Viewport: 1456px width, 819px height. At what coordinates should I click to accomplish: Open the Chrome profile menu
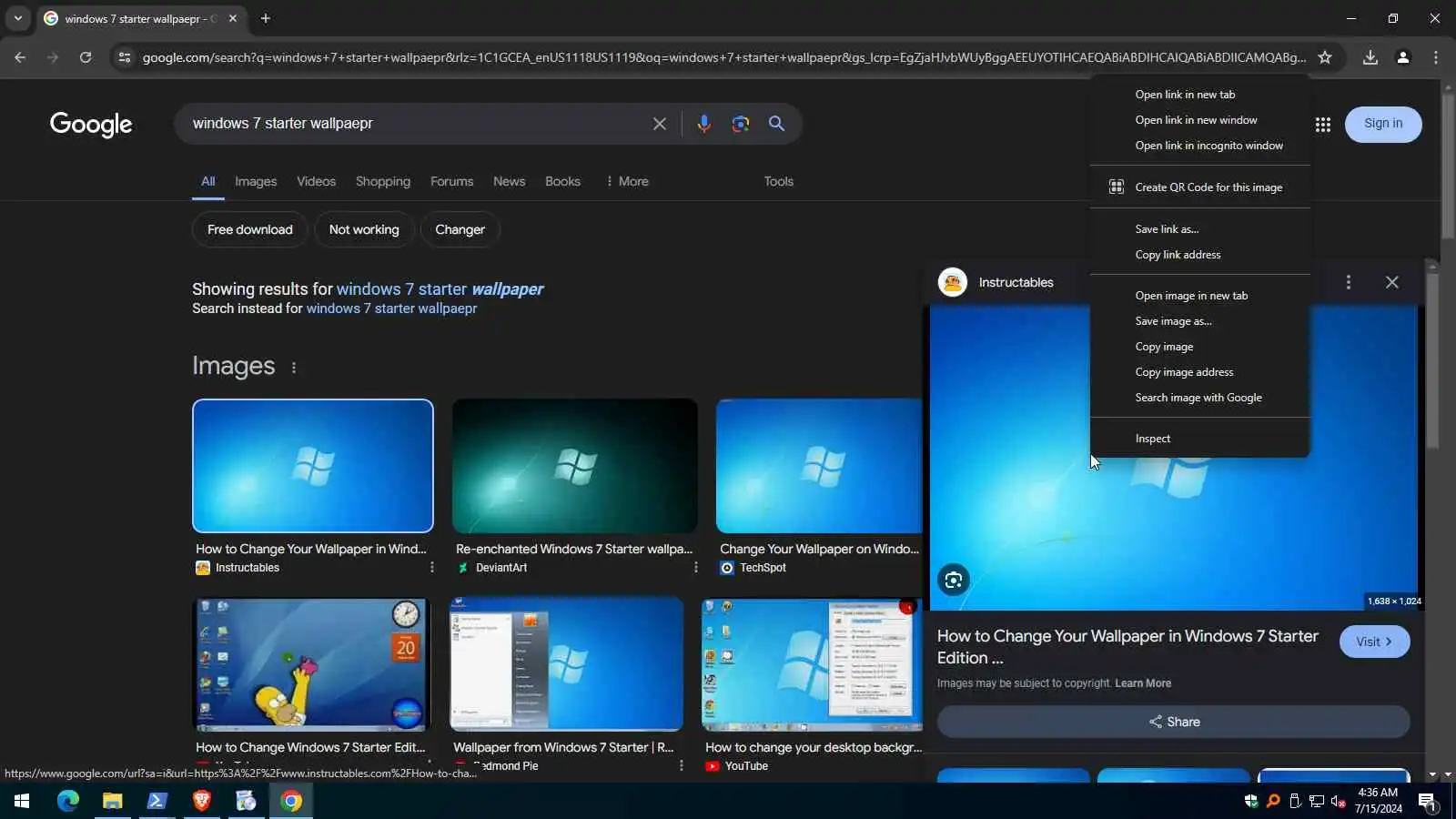1402,57
